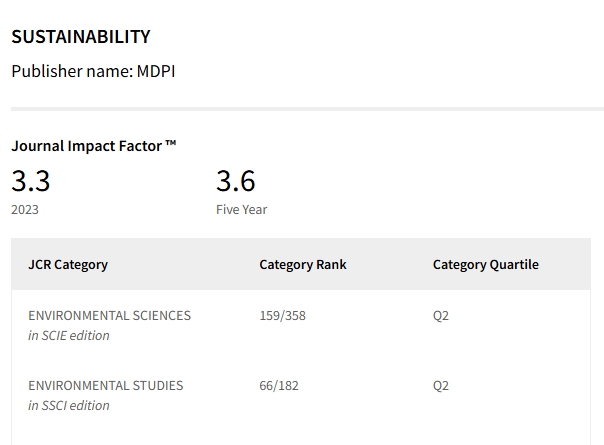The image size is (604, 445).
Task: Click Q2 quartile for Environmental Studies
Action: [x=441, y=386]
